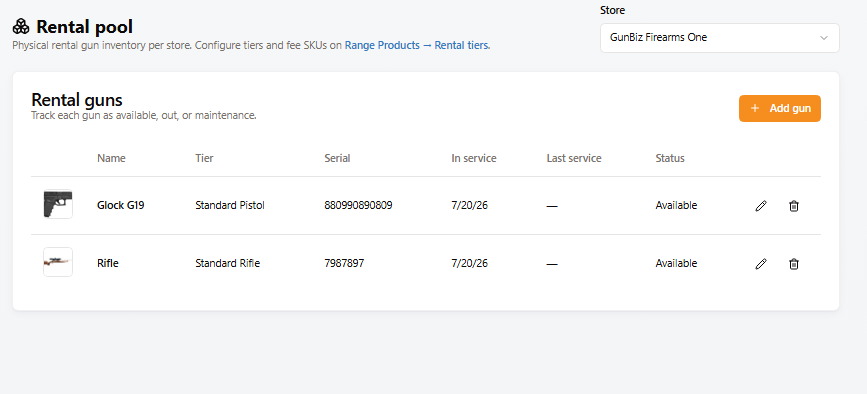Add a new gun with Add gun
This screenshot has height=394, width=867.
tap(780, 108)
